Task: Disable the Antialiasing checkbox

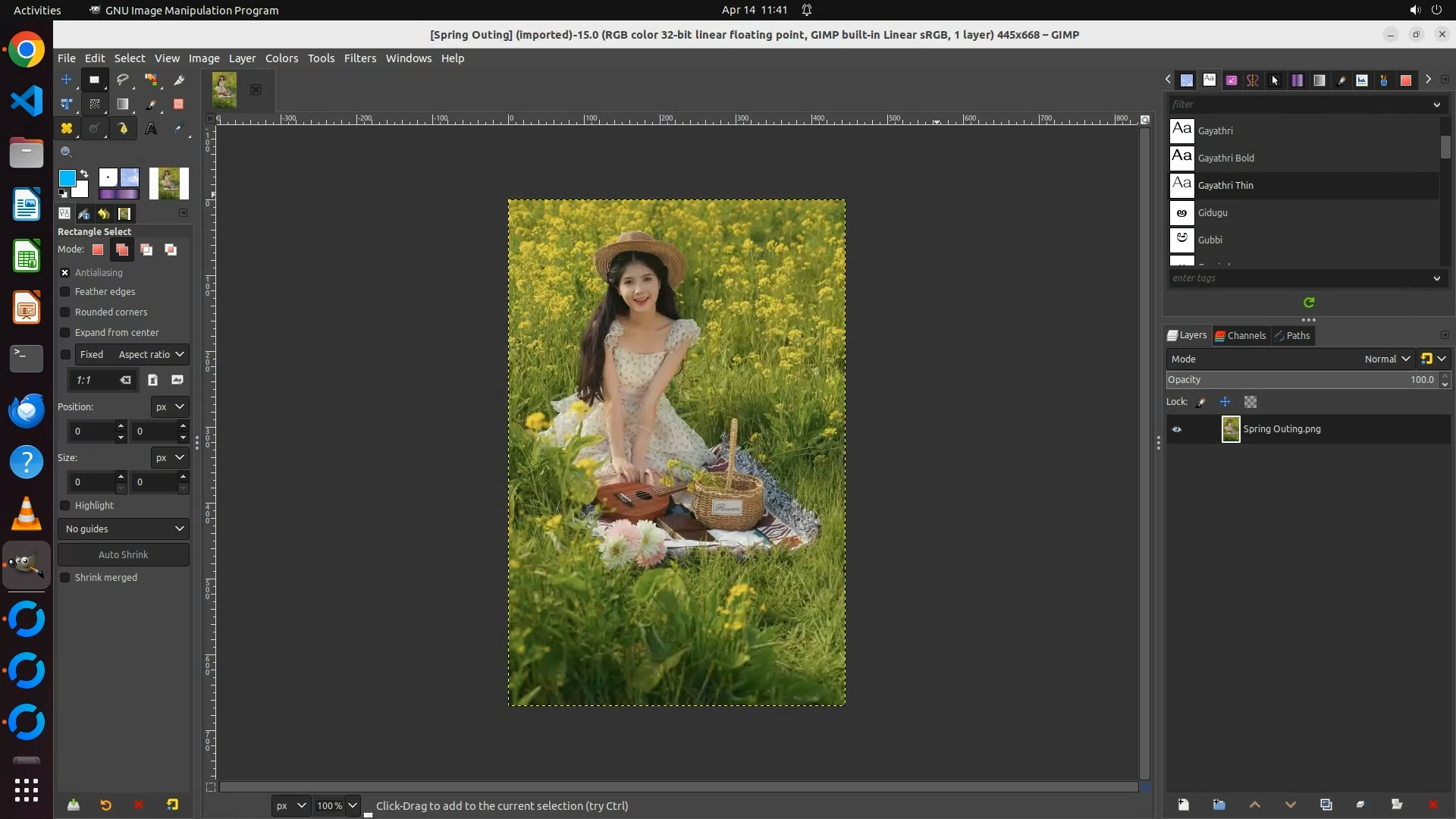Action: (x=65, y=273)
